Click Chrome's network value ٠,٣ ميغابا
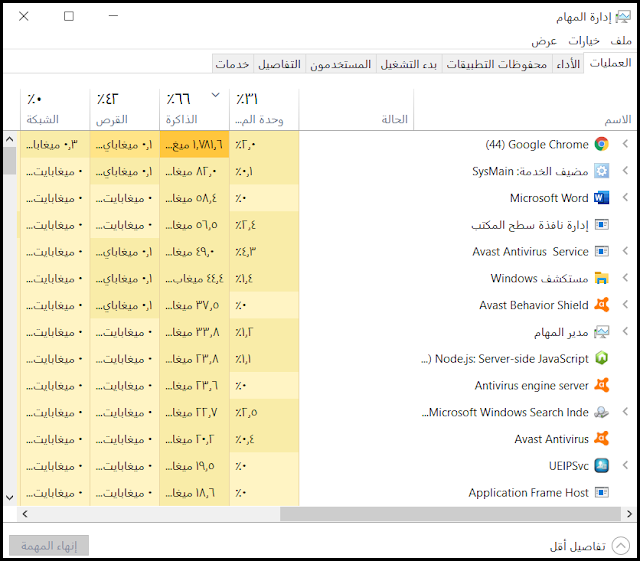This screenshot has height=561, width=640. pos(55,145)
